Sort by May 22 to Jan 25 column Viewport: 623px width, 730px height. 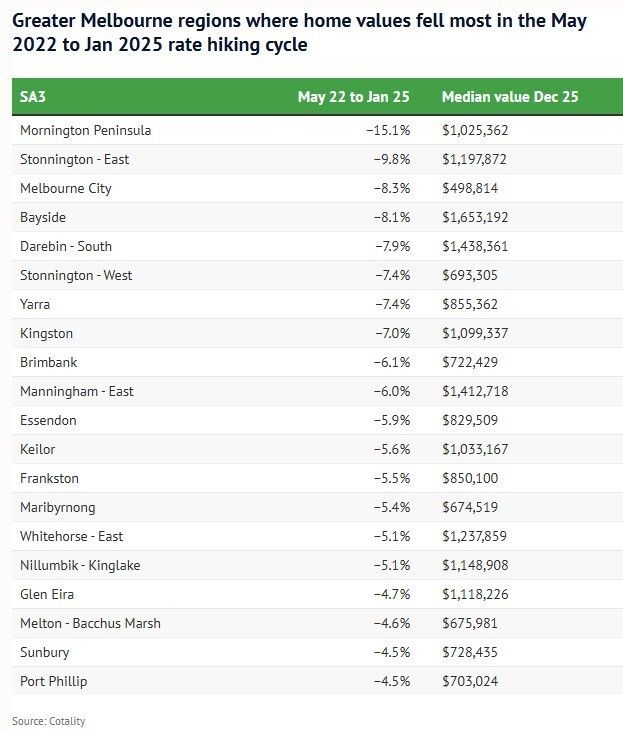pos(353,97)
